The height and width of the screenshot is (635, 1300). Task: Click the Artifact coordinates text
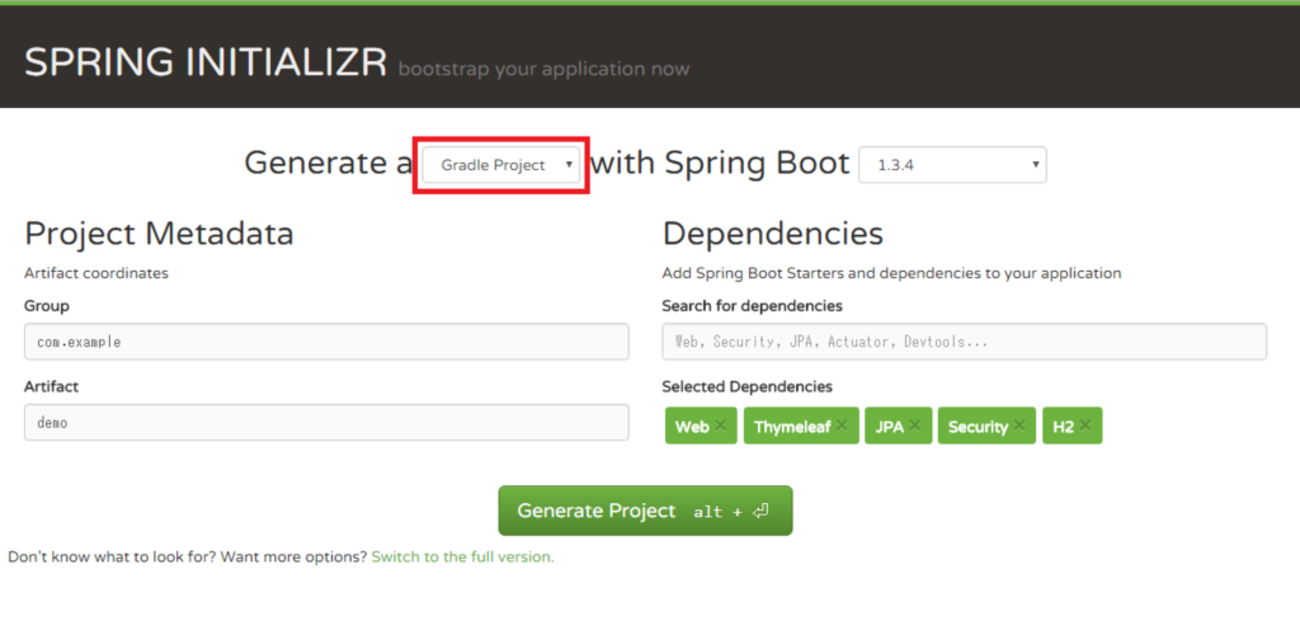coord(96,273)
